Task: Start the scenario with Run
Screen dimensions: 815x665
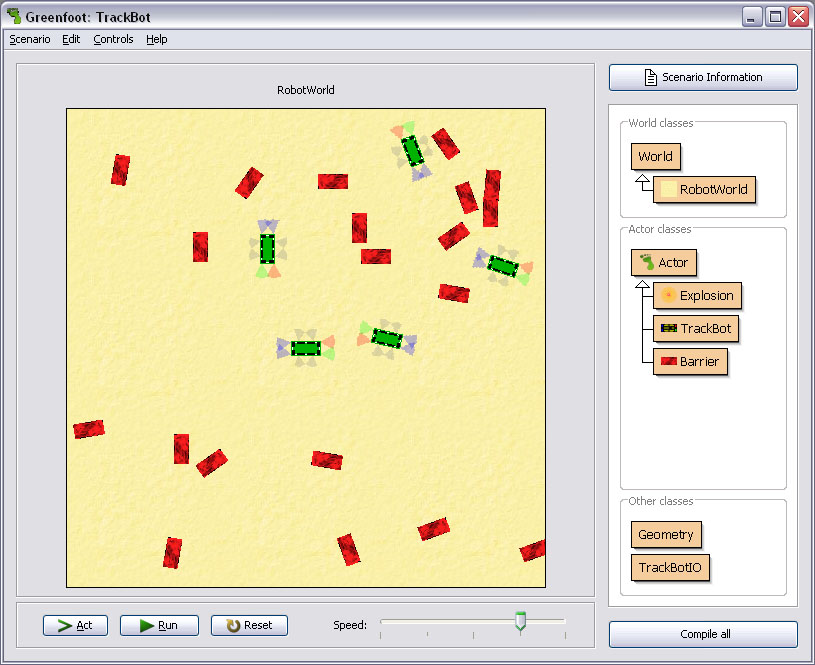Action: pyautogui.click(x=159, y=625)
